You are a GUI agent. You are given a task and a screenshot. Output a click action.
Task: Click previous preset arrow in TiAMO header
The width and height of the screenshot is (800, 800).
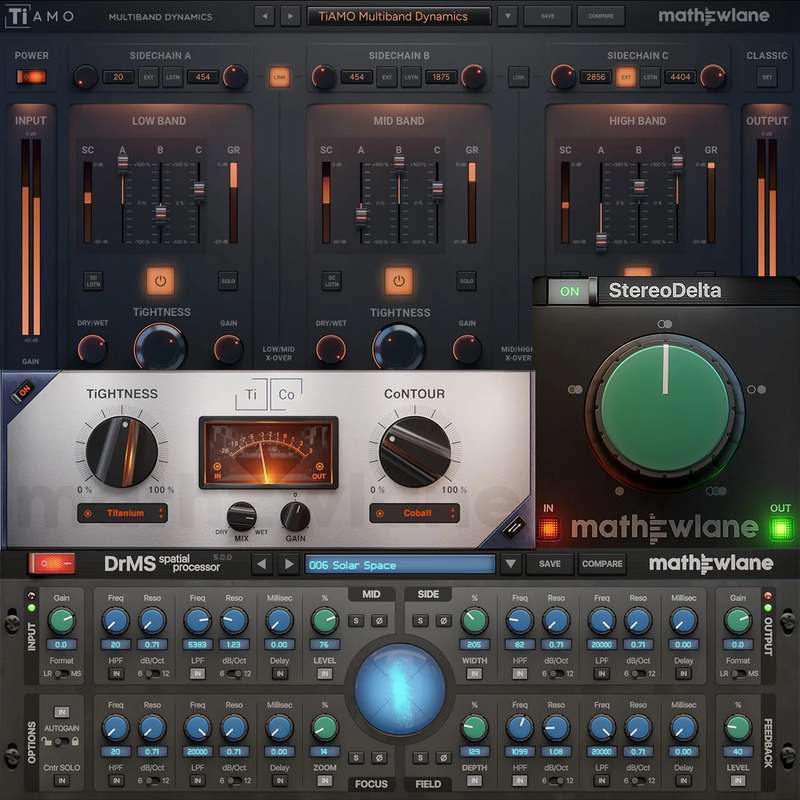263,16
